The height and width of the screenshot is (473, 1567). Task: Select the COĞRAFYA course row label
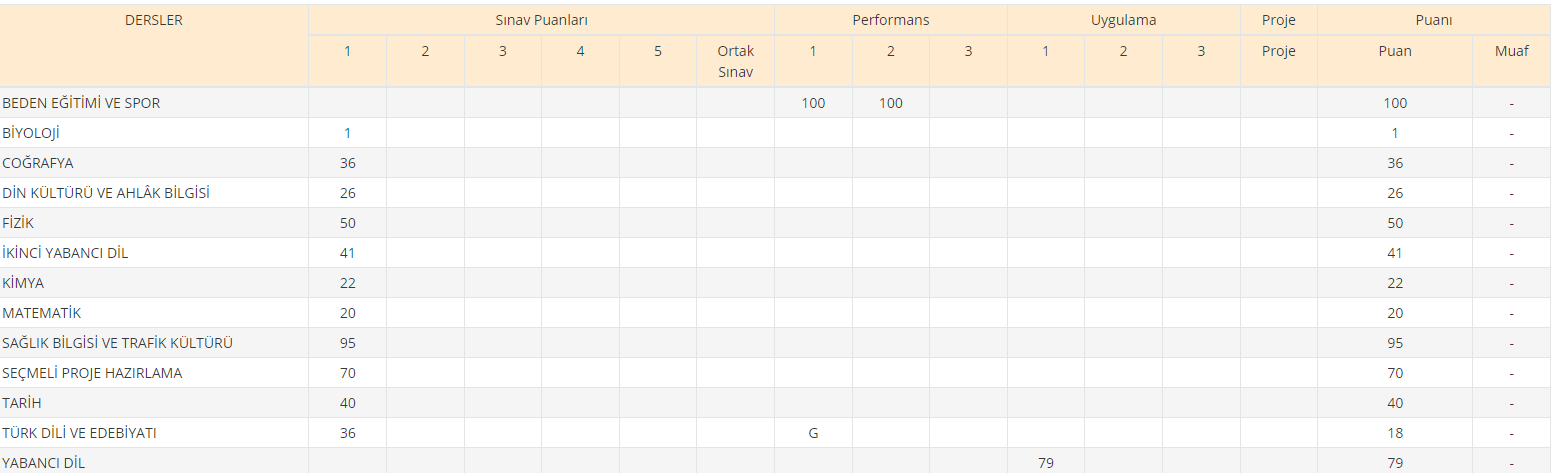coord(38,163)
